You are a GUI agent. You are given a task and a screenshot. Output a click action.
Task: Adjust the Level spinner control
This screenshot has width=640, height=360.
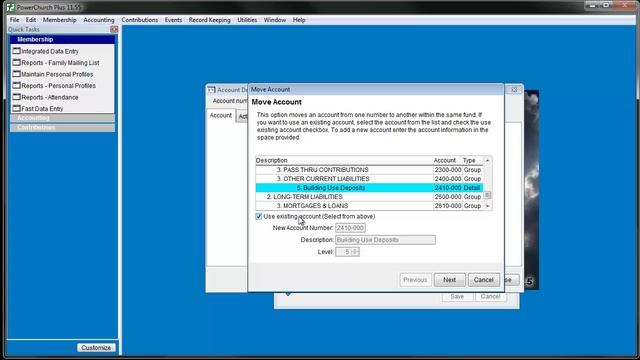pos(356,252)
